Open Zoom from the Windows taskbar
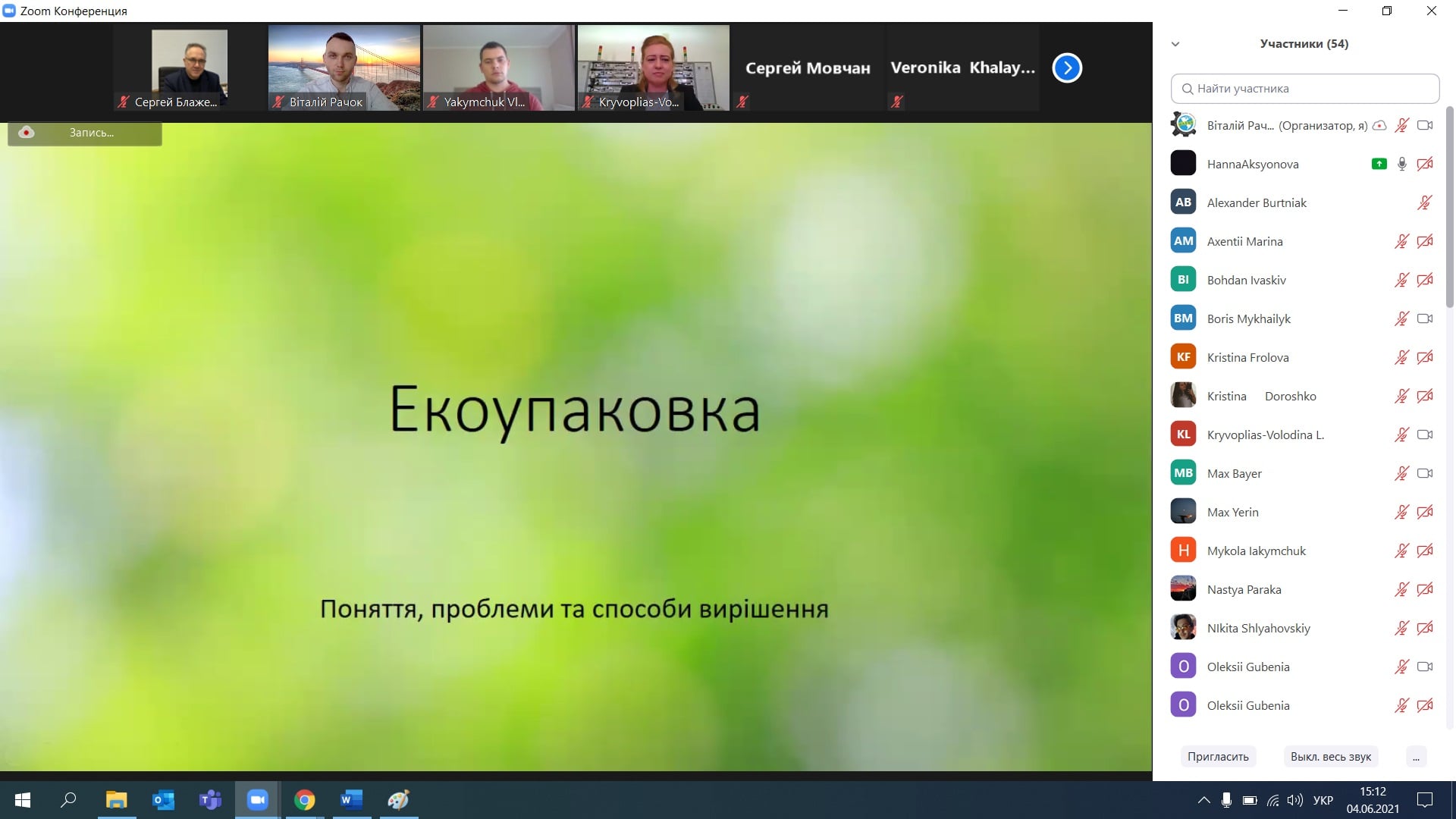The height and width of the screenshot is (819, 1456). 257,799
